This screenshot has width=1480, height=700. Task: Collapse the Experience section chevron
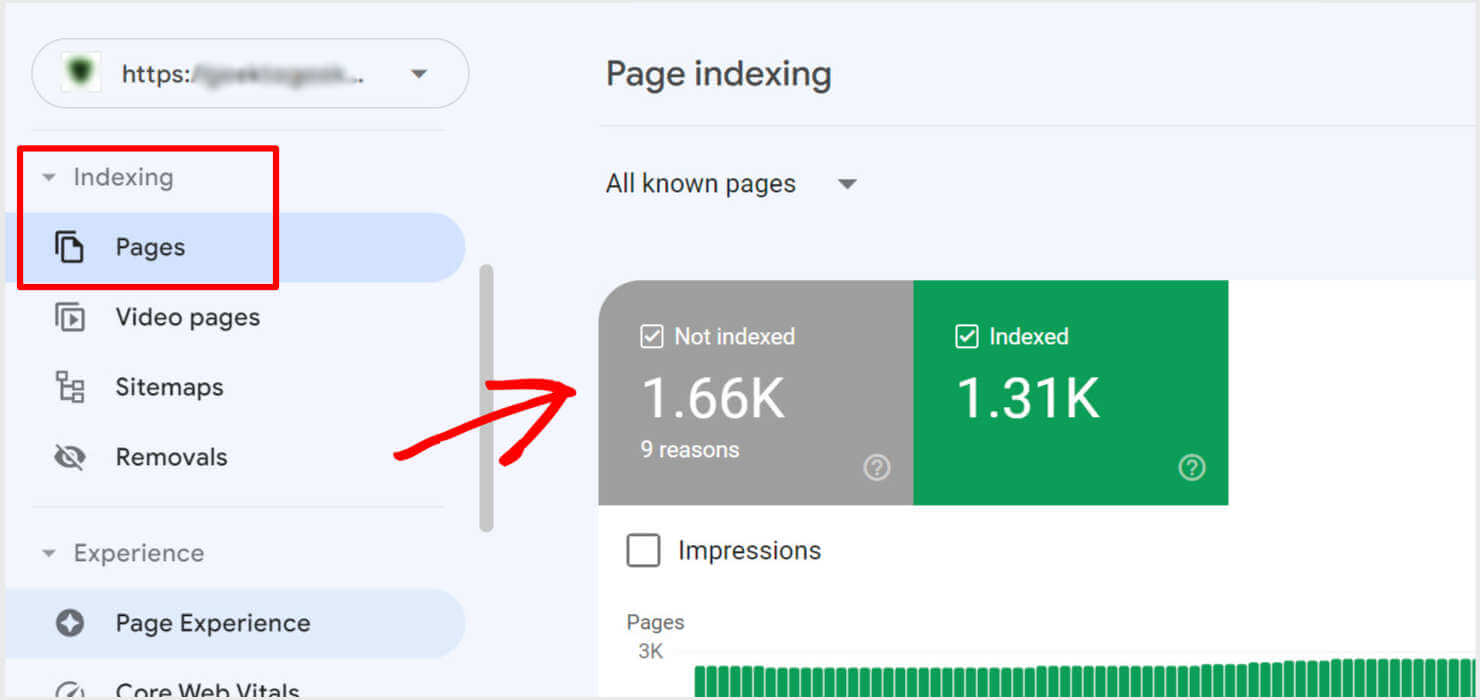coord(50,553)
